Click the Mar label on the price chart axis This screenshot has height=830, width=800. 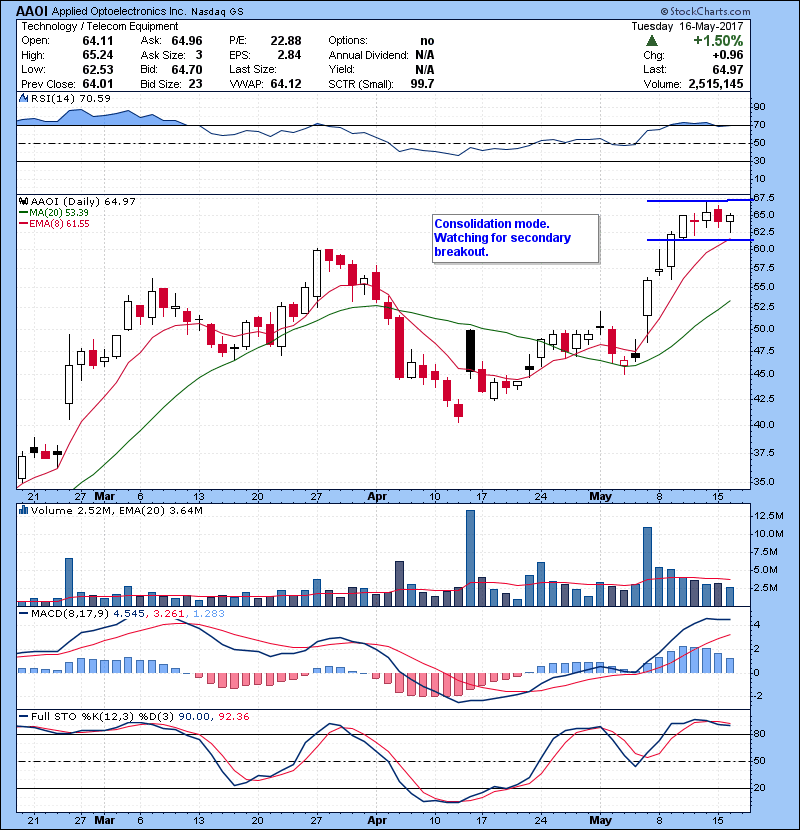[x=104, y=497]
